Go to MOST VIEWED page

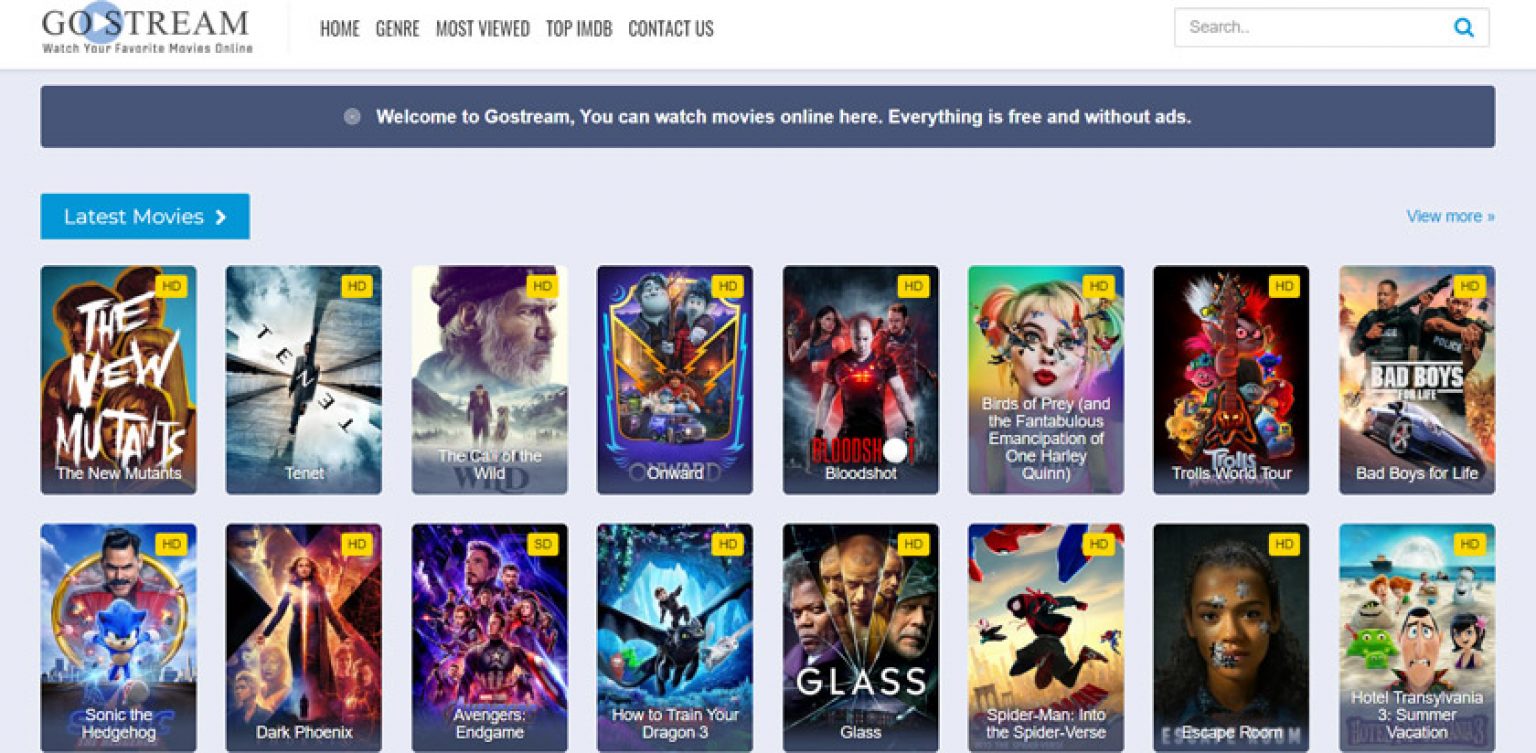click(483, 29)
